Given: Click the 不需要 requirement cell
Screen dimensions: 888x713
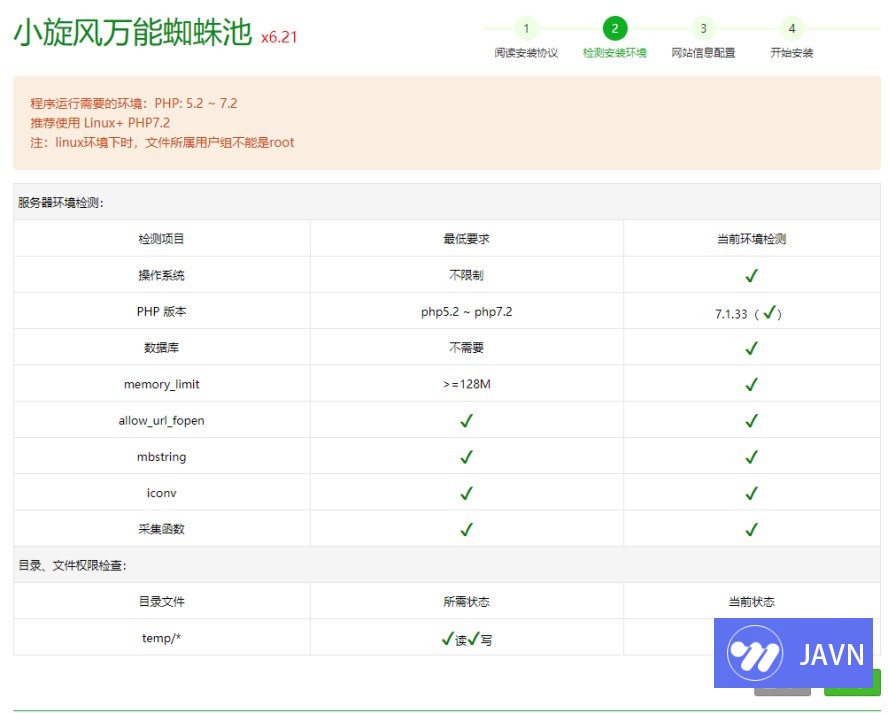Looking at the screenshot, I should click(x=466, y=348).
